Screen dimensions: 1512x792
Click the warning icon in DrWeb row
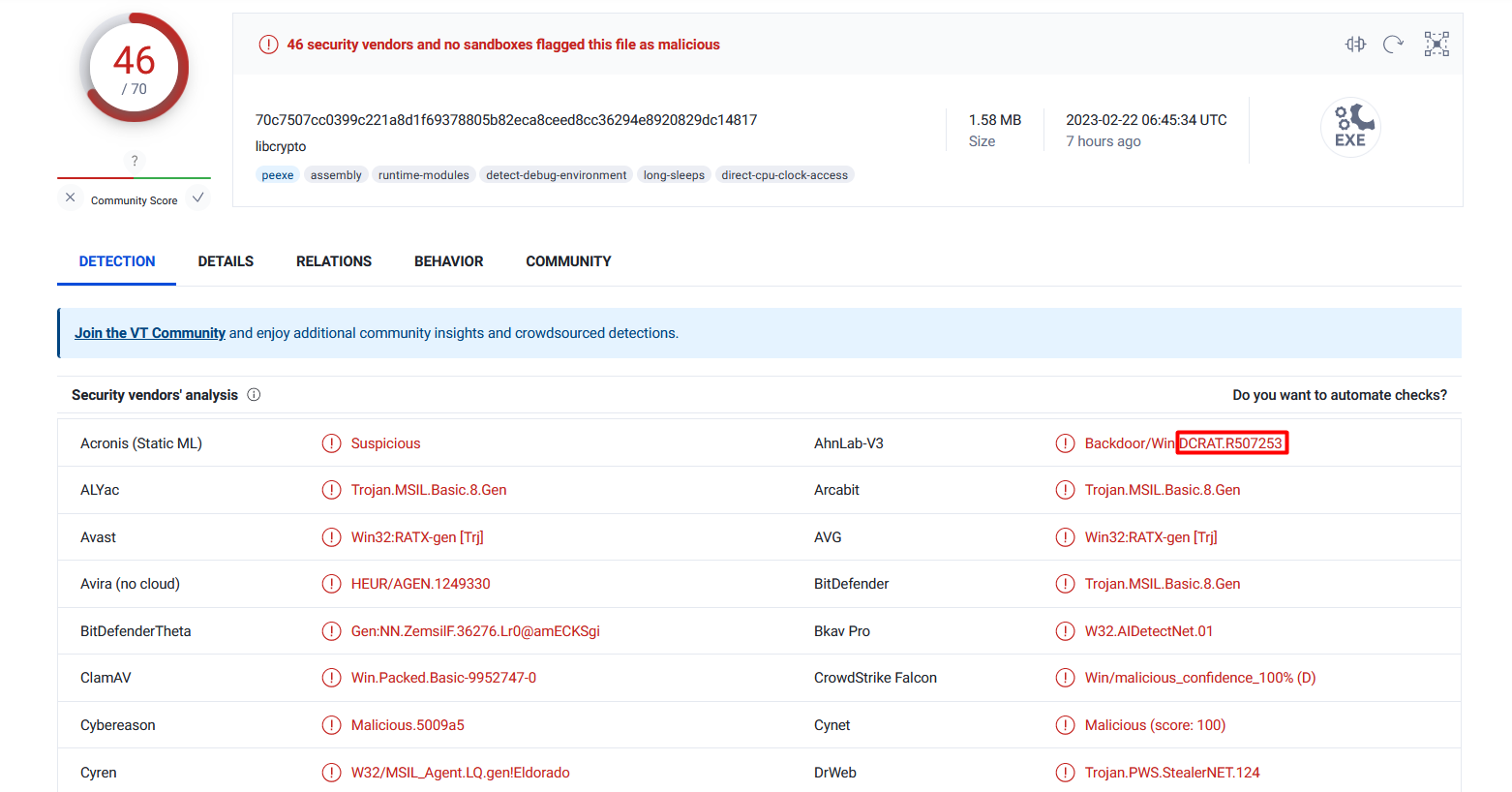tap(1065, 773)
